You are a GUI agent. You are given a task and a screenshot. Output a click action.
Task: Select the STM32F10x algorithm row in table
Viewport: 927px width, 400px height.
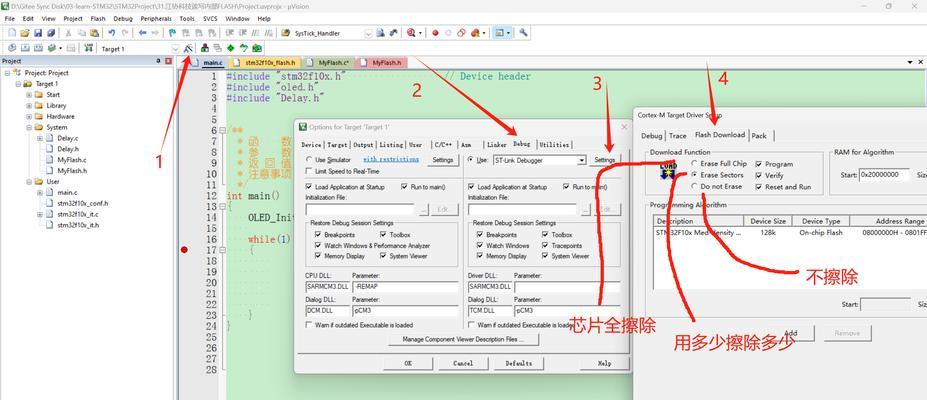pyautogui.click(x=791, y=233)
